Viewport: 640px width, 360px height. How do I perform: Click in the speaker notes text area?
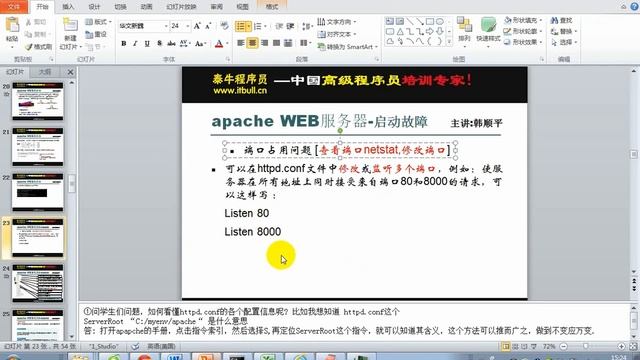(x=354, y=322)
